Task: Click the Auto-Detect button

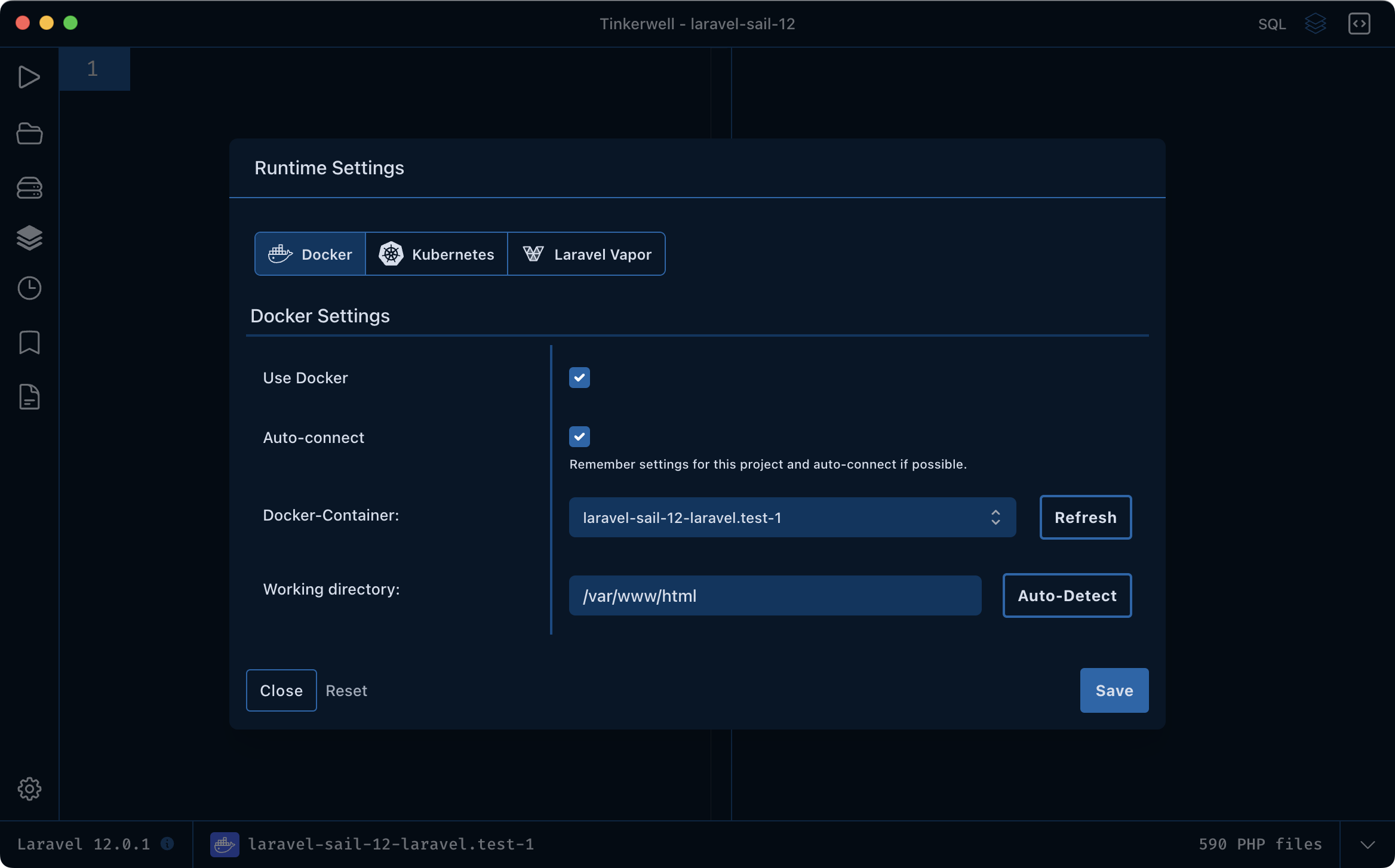Action: (x=1067, y=596)
